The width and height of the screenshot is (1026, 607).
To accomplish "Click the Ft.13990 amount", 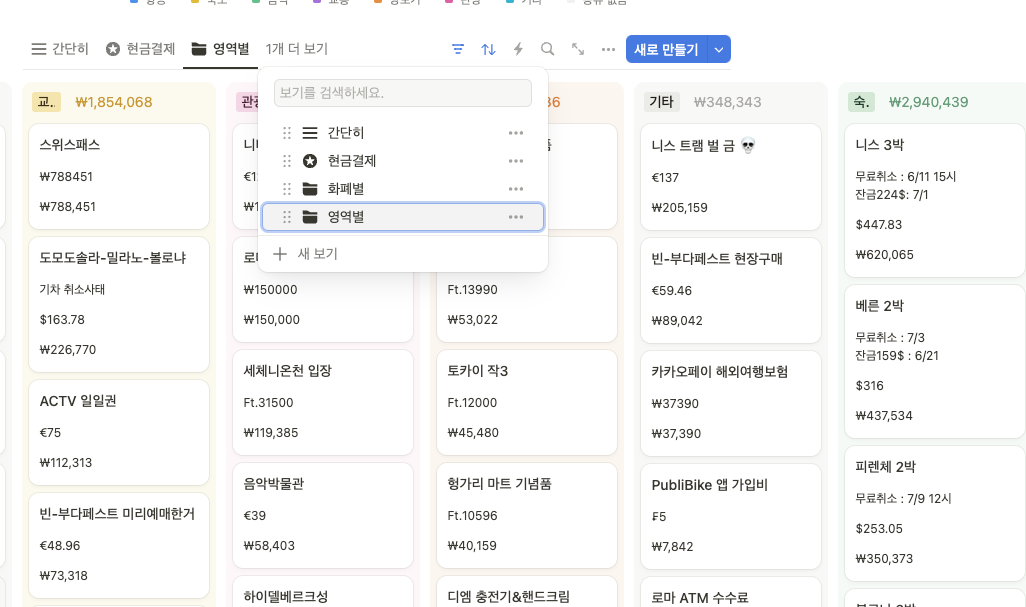I will [472, 290].
